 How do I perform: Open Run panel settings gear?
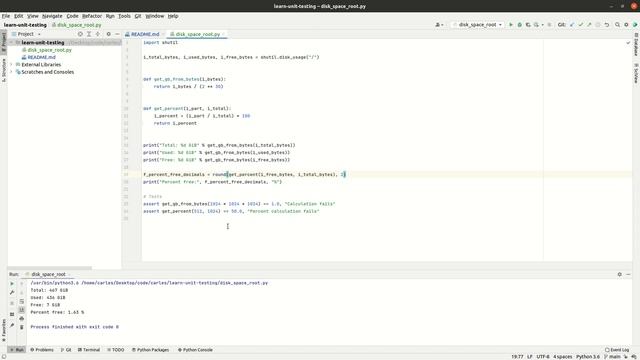(x=620, y=274)
